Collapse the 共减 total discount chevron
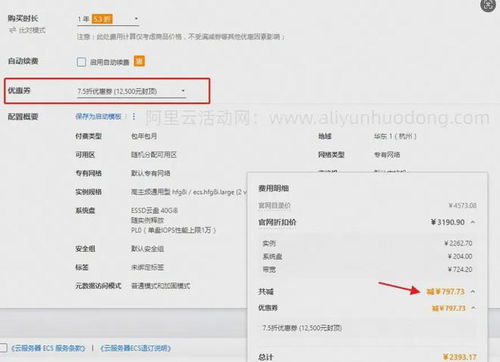This screenshot has width=500, height=362. pos(473,292)
